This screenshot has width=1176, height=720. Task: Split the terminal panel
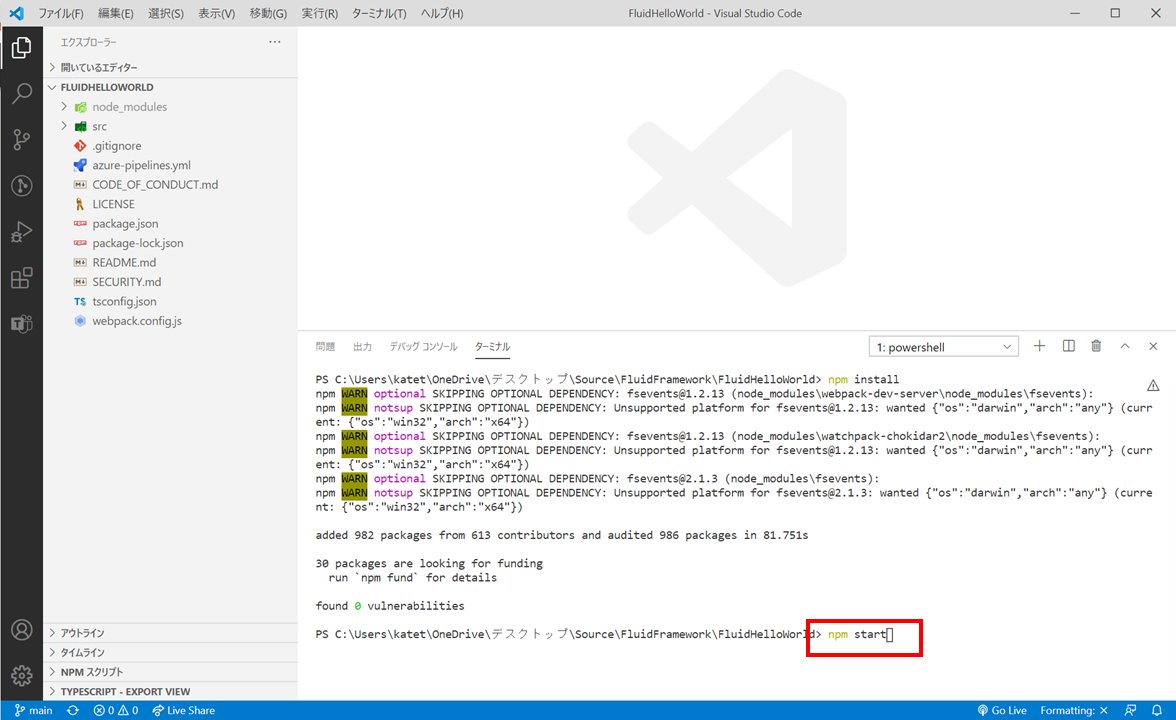tap(1068, 345)
